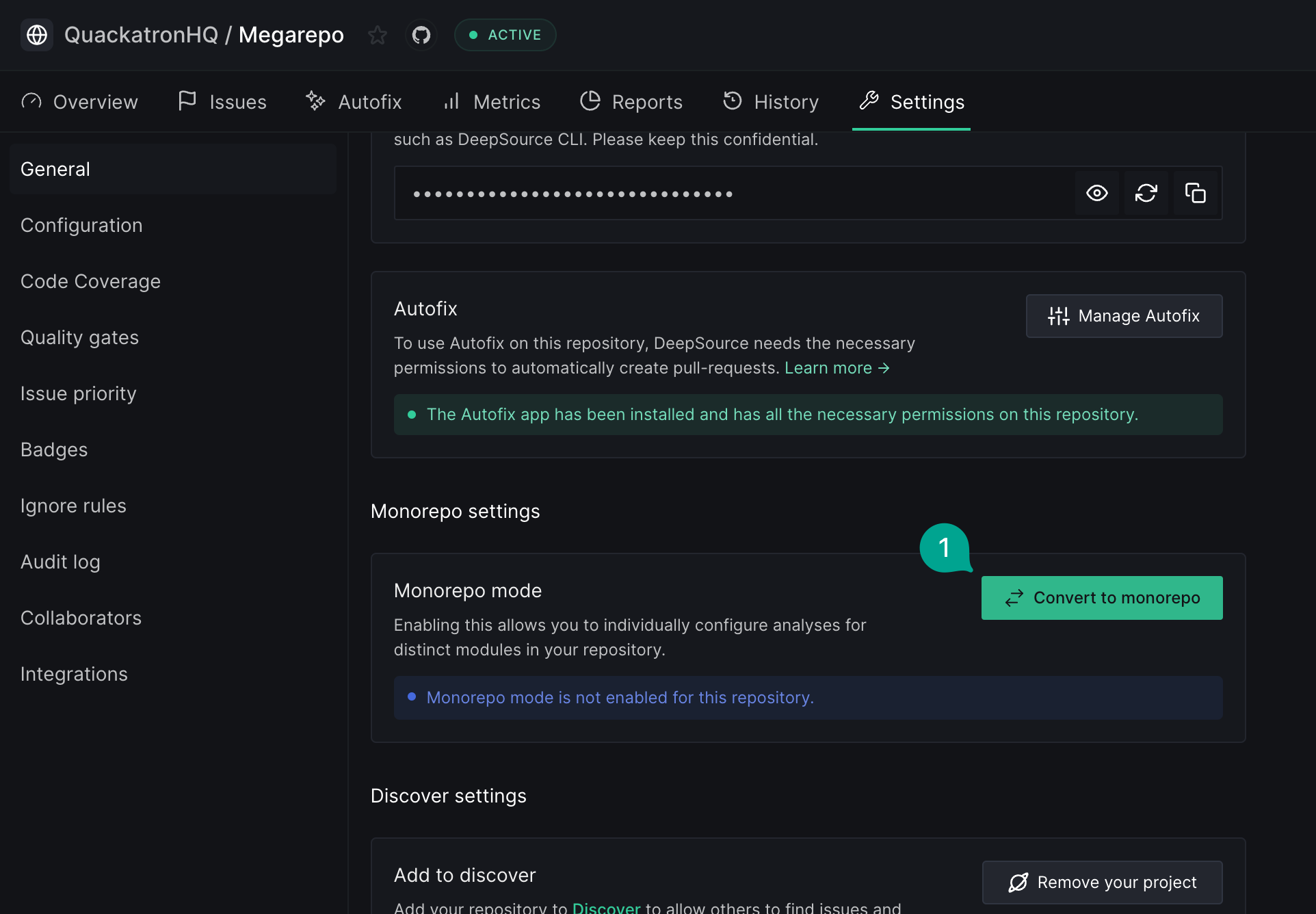Open the History tab
Image resolution: width=1316 pixels, height=914 pixels.
tap(771, 102)
